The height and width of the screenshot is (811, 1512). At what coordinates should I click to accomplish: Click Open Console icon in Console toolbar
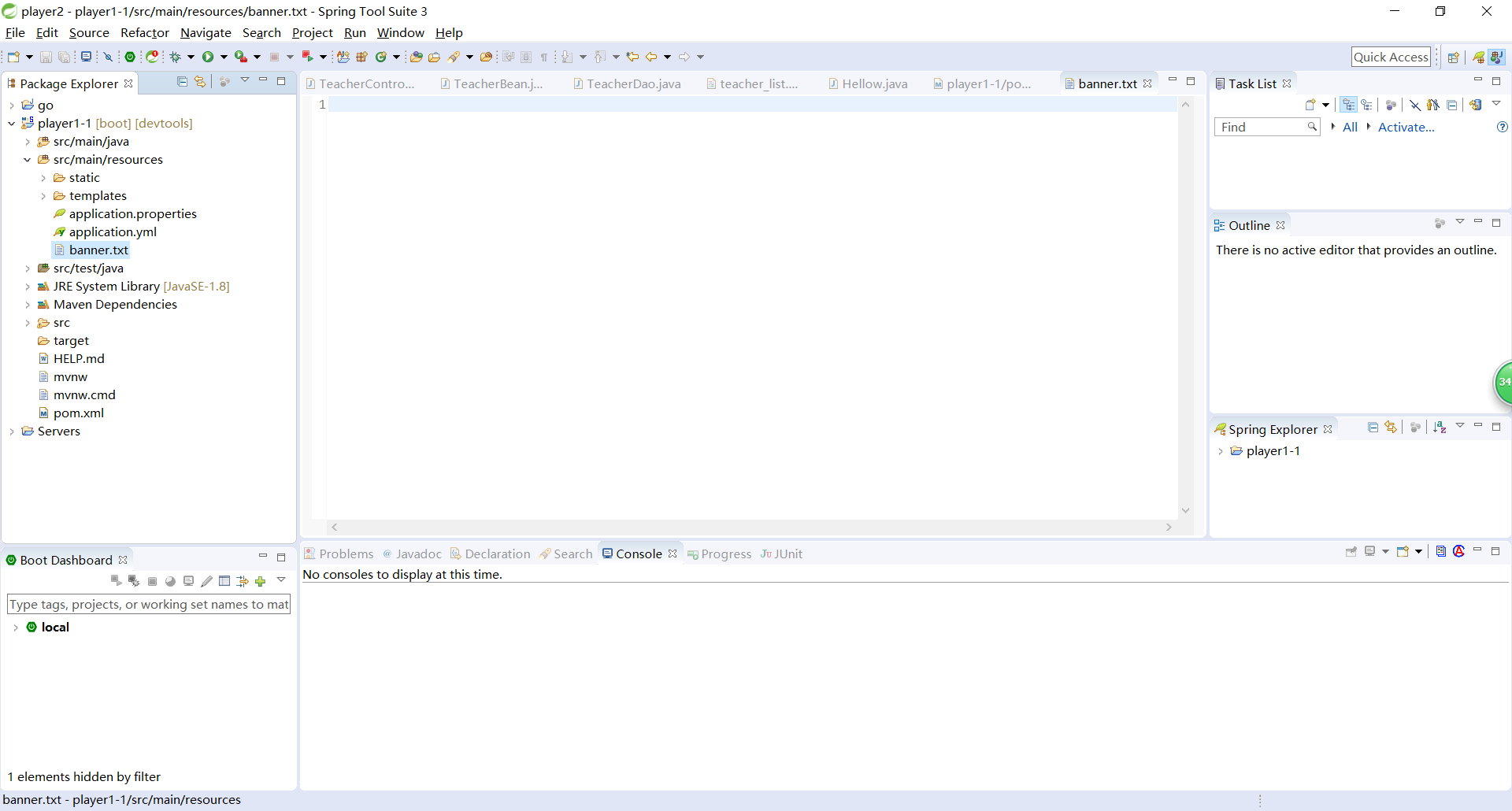click(x=1403, y=552)
